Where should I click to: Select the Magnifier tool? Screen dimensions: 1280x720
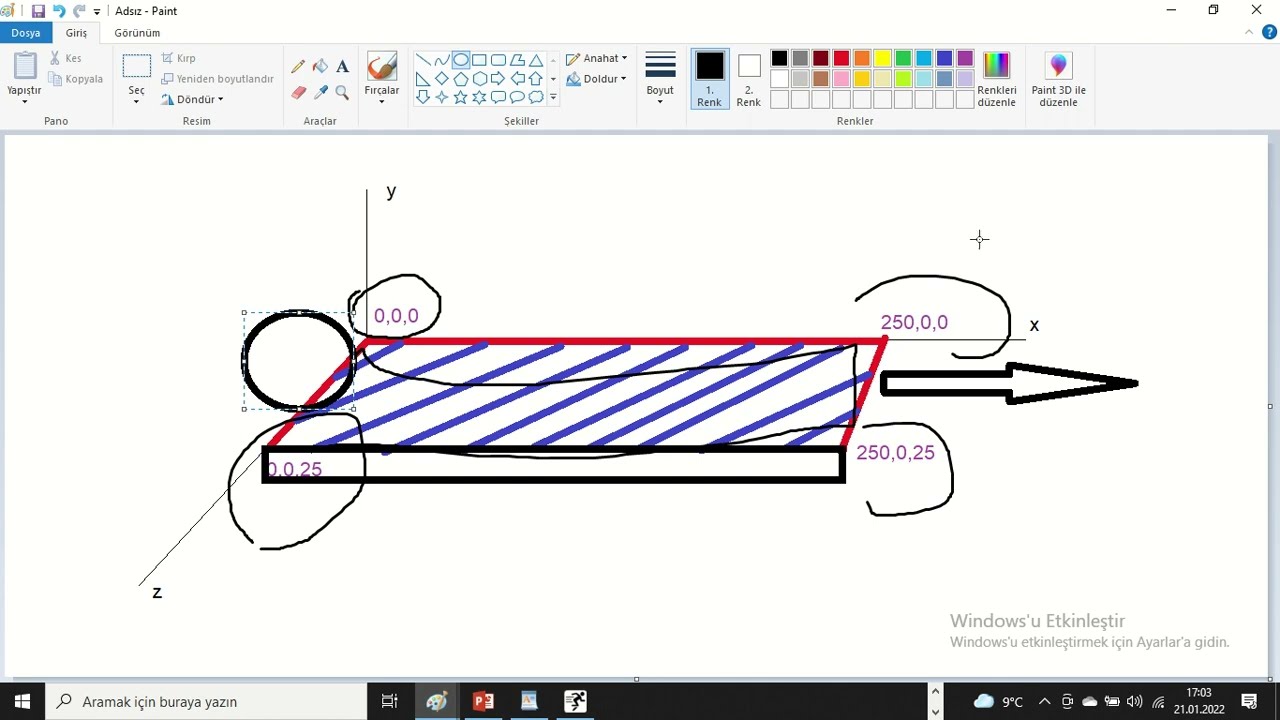[342, 92]
